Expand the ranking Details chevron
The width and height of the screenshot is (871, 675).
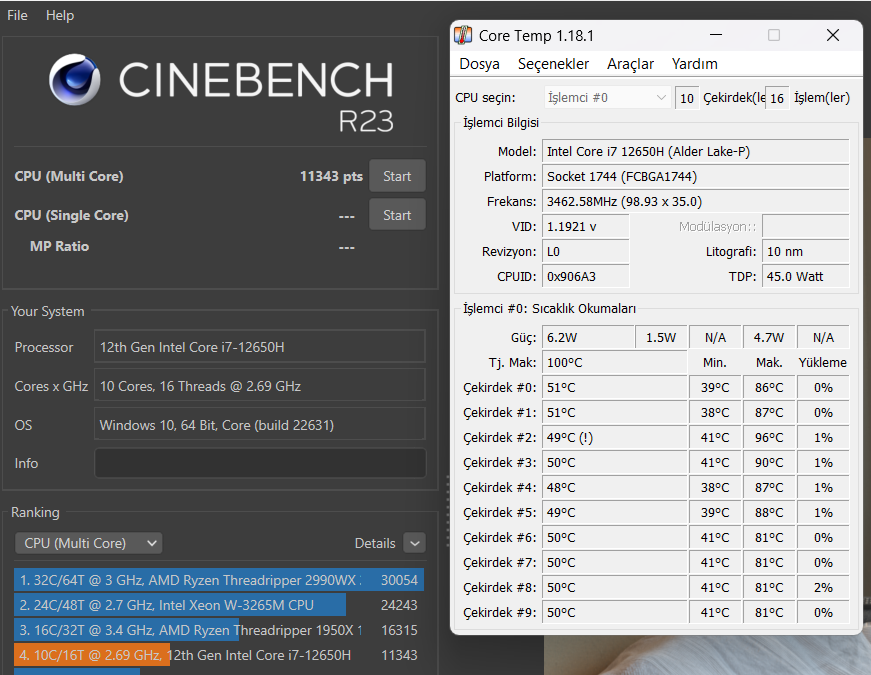tap(414, 543)
